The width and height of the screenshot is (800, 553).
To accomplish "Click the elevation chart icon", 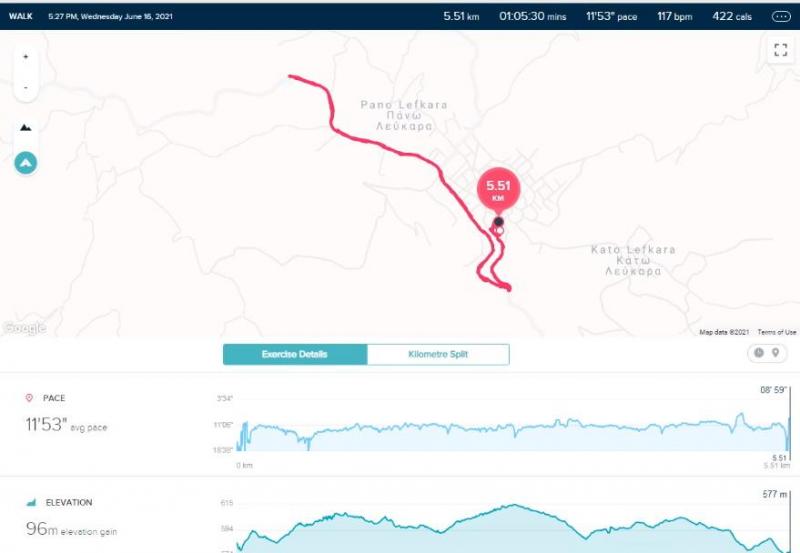I will pos(30,502).
